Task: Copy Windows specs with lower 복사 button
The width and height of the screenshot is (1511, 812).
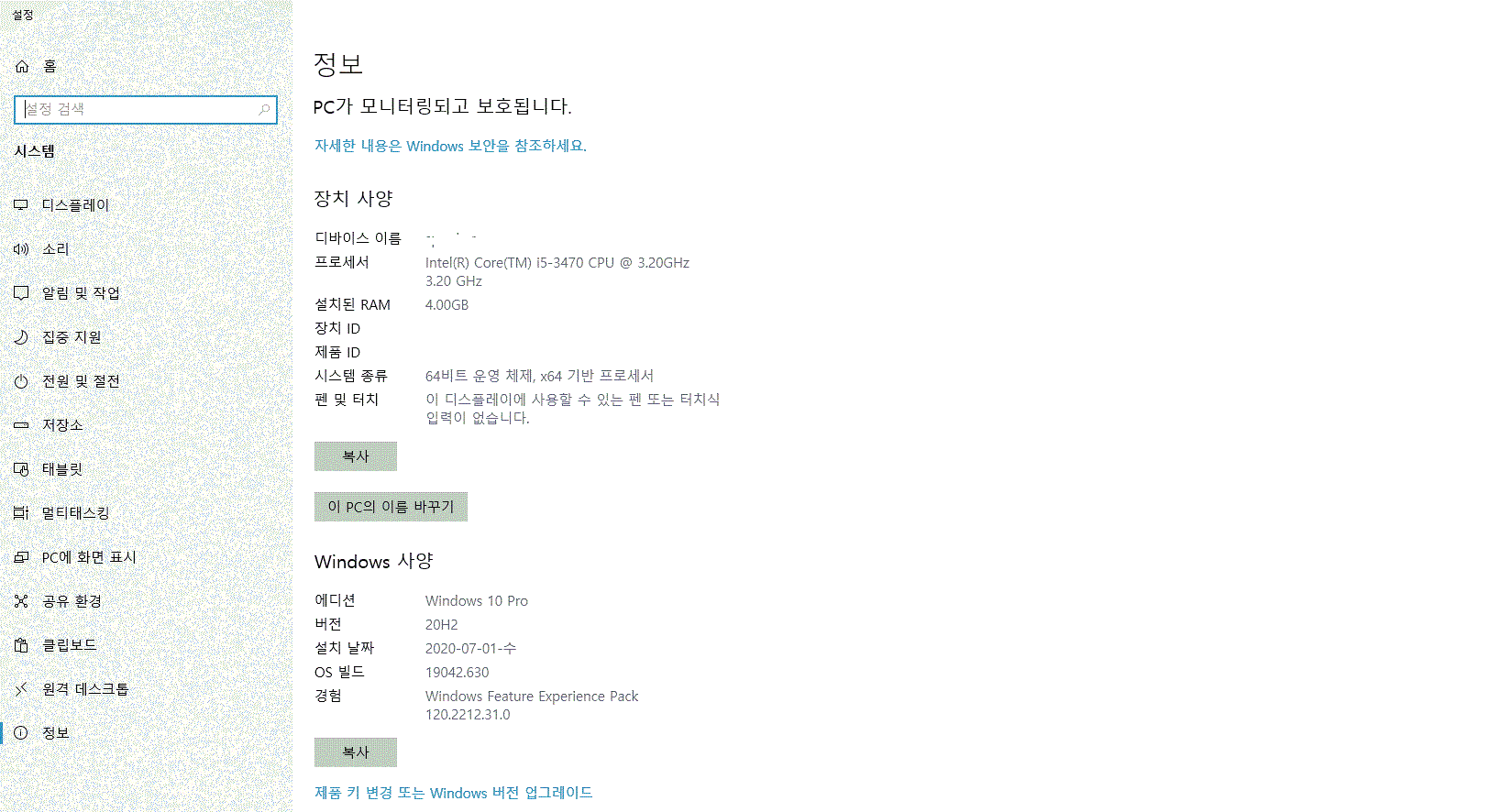Action: [356, 752]
